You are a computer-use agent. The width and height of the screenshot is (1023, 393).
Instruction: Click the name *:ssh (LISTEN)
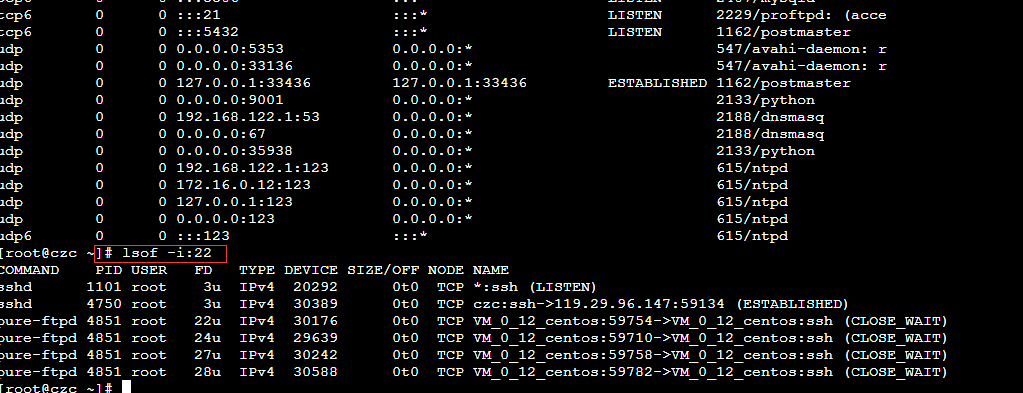(535, 287)
